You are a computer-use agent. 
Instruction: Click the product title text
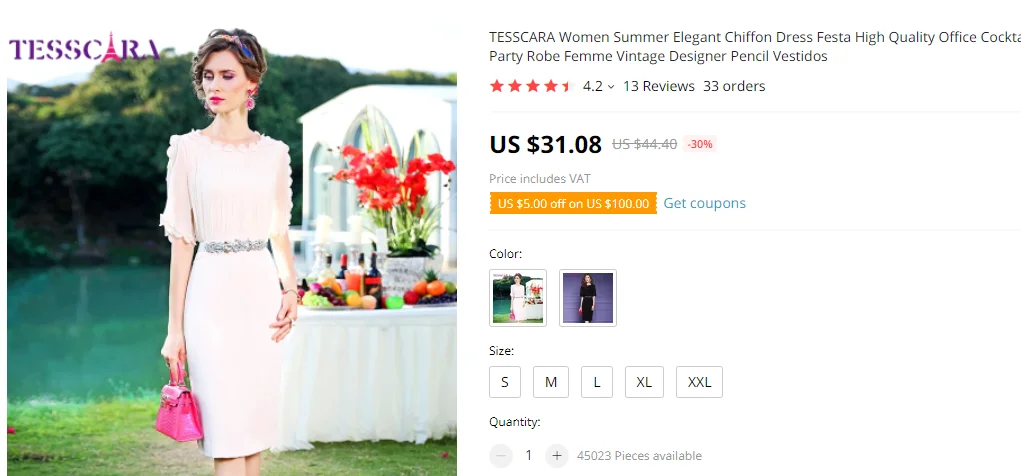755,46
